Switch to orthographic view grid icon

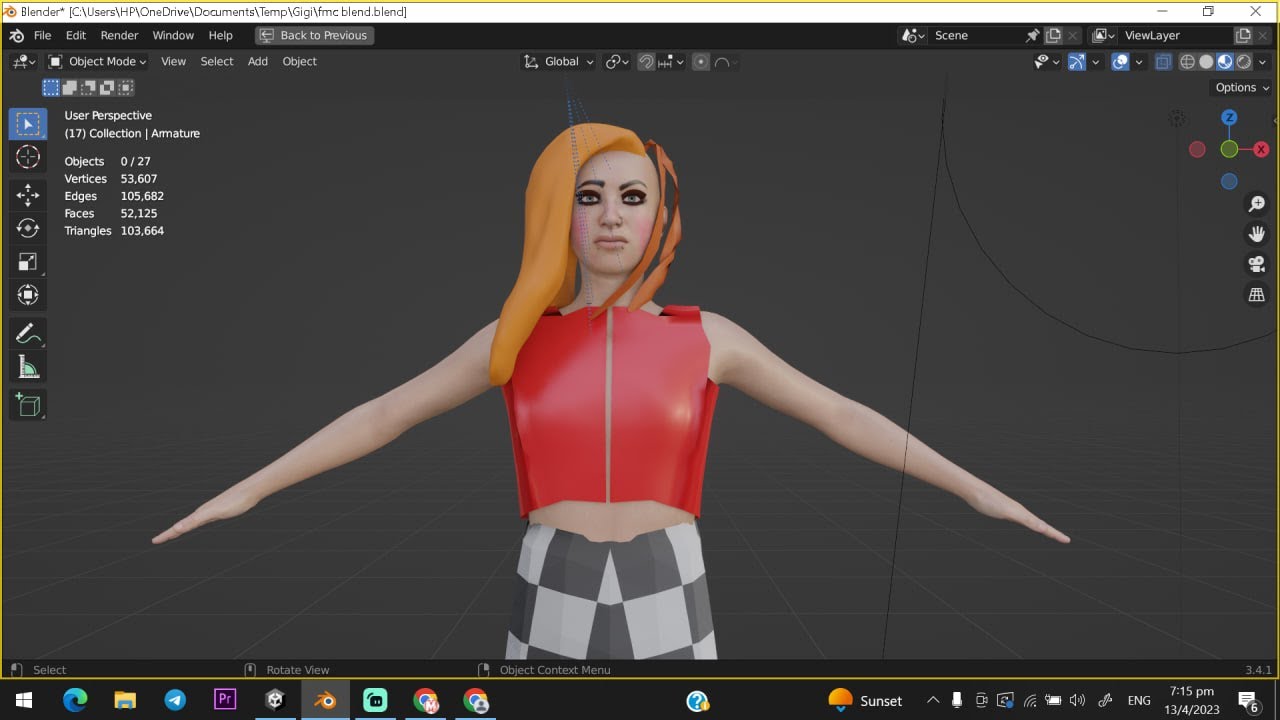[1257, 295]
